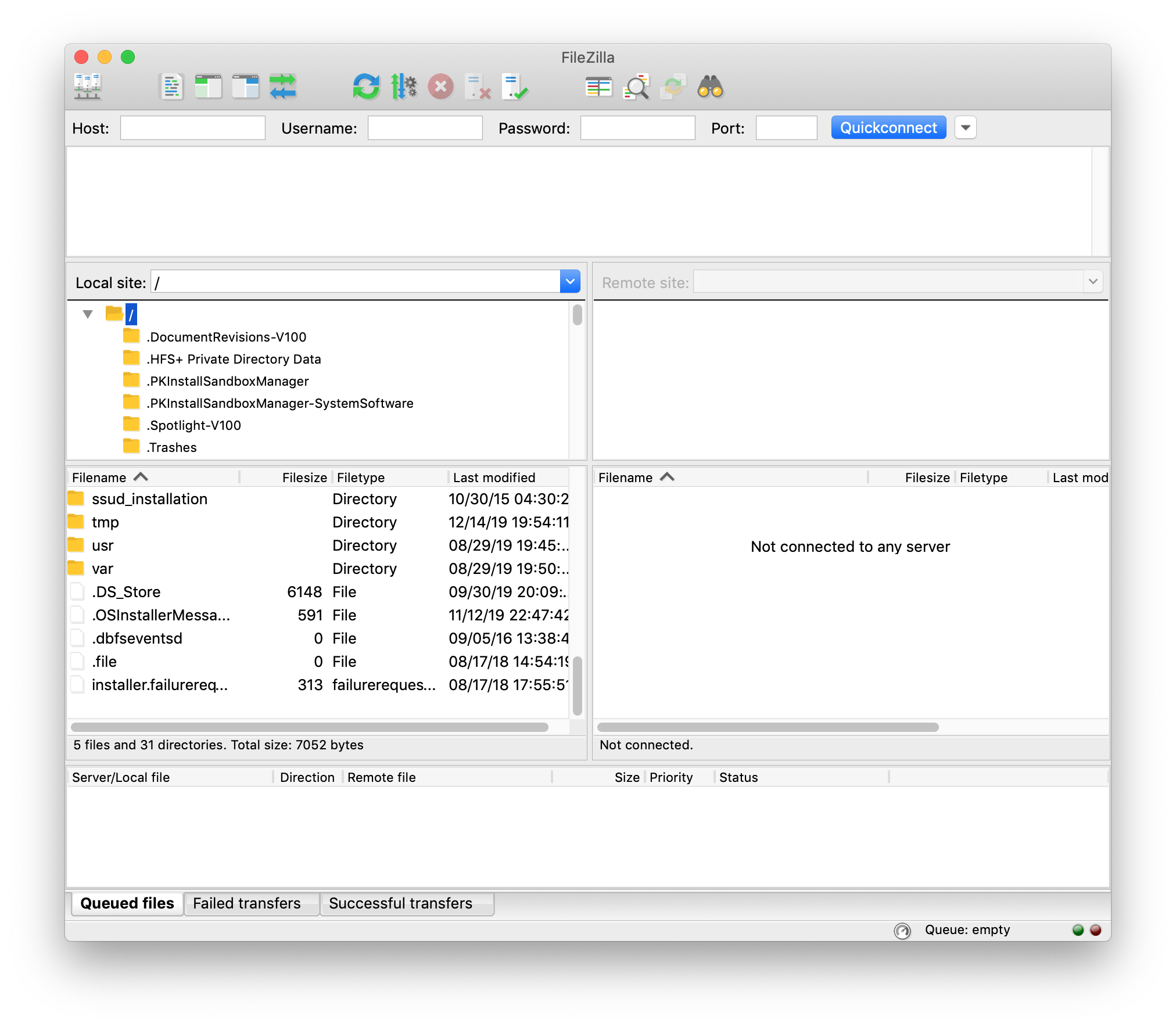Search for files with the Find tool

pyautogui.click(x=710, y=87)
